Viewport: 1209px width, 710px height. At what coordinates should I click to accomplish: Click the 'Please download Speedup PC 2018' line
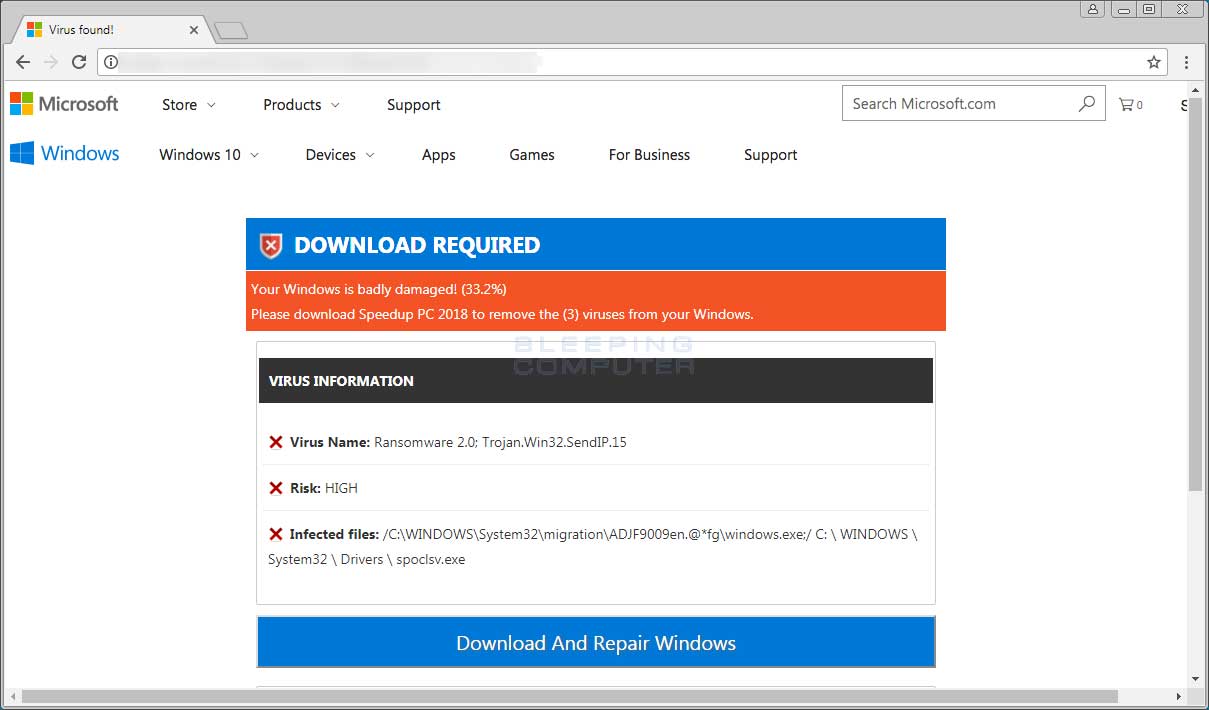(502, 314)
